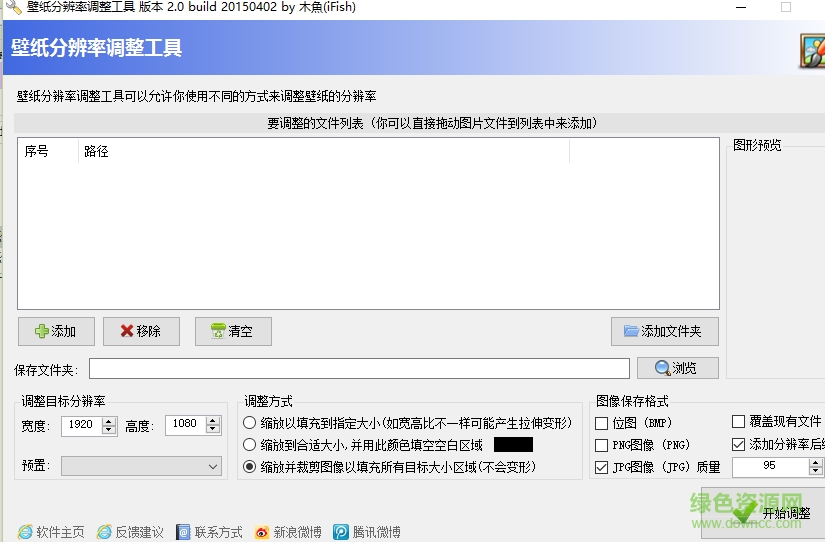825x542 pixels.
Task: Click the 腾讯微博 icon
Action: (x=340, y=532)
